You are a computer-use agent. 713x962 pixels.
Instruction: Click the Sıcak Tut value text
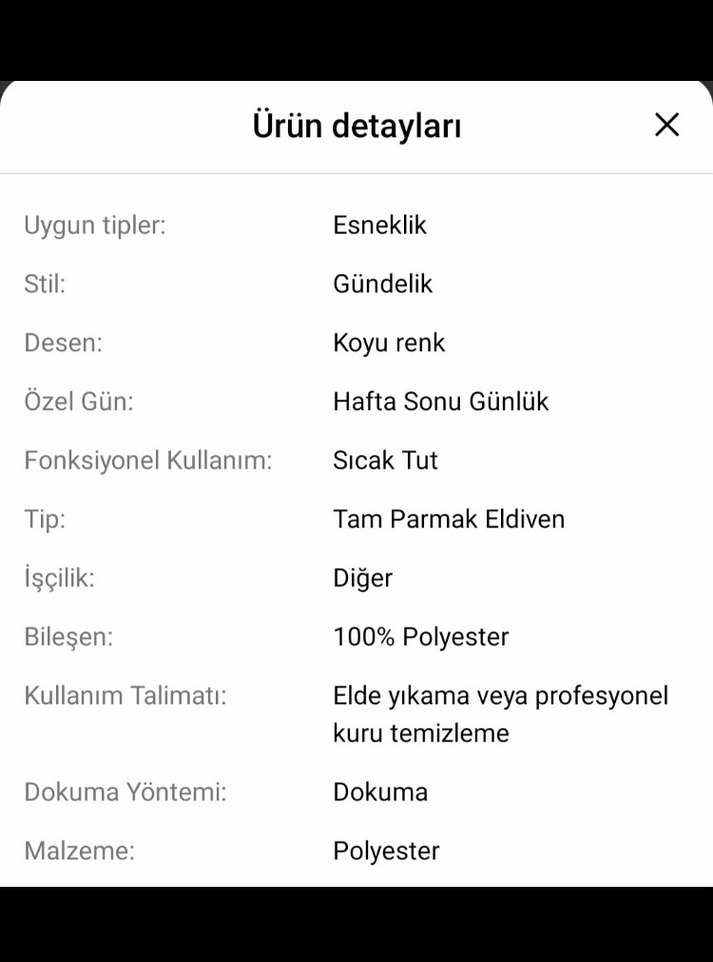click(x=386, y=460)
